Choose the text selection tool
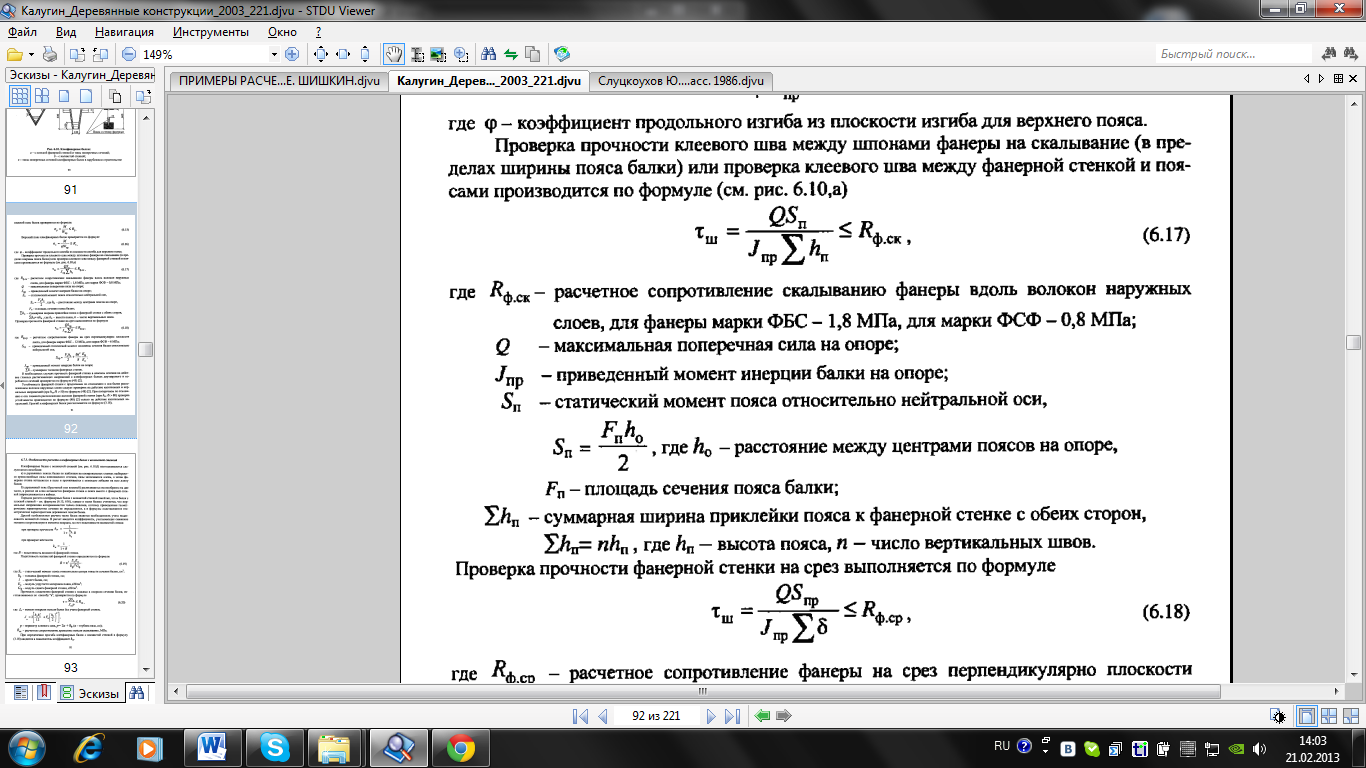Screen dimensions: 1366x768 [417, 54]
